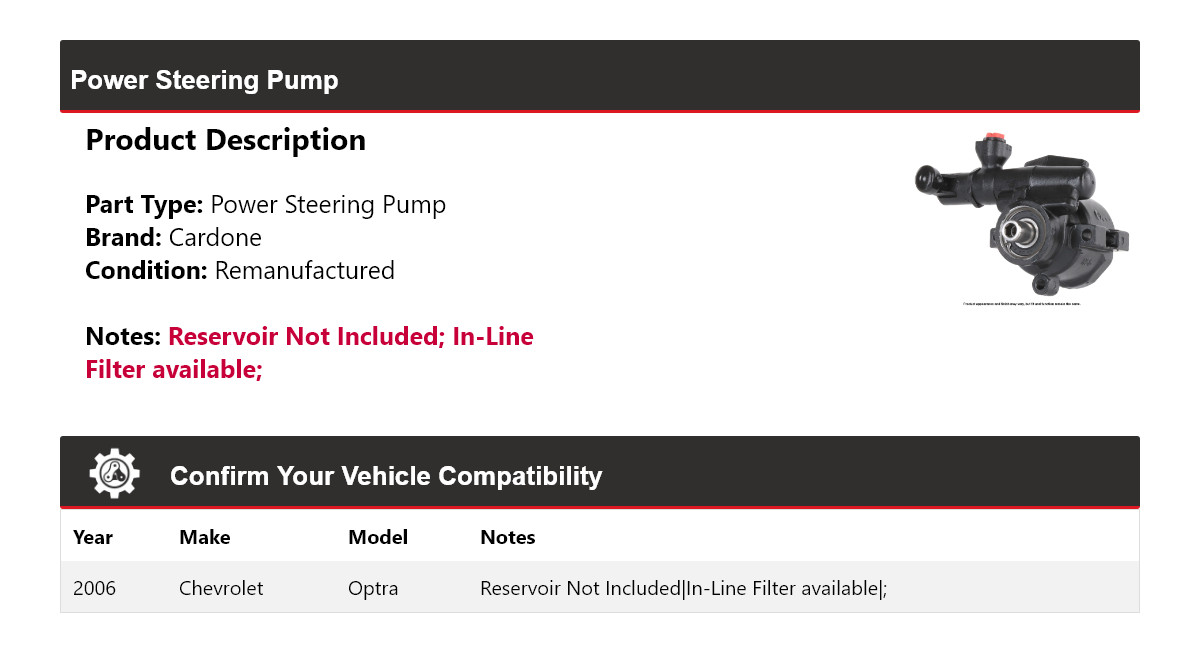Click the Year column header

pyautogui.click(x=93, y=537)
